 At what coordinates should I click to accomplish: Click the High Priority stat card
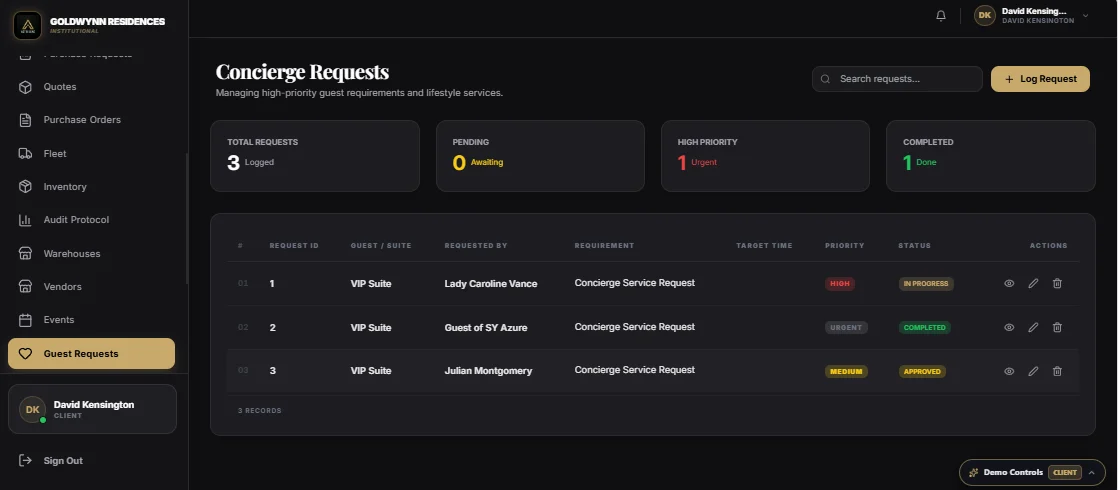tap(765, 156)
